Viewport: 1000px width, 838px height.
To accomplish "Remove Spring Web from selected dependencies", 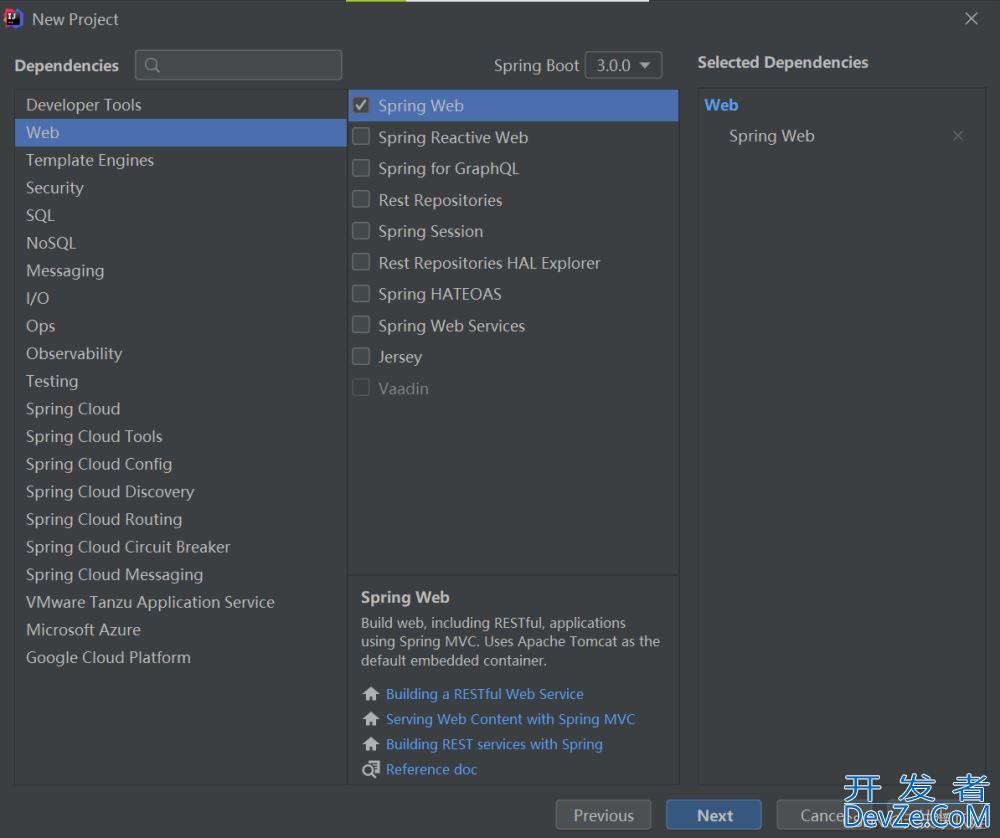I will 957,136.
